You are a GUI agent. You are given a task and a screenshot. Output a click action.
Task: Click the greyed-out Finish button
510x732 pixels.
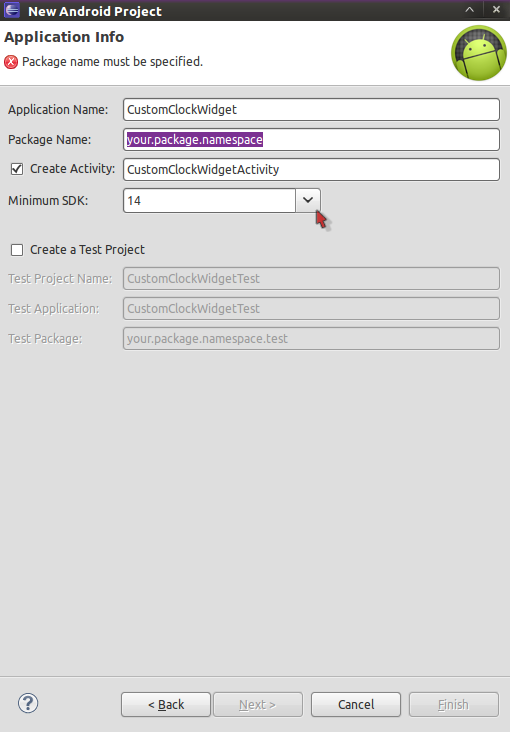click(453, 704)
